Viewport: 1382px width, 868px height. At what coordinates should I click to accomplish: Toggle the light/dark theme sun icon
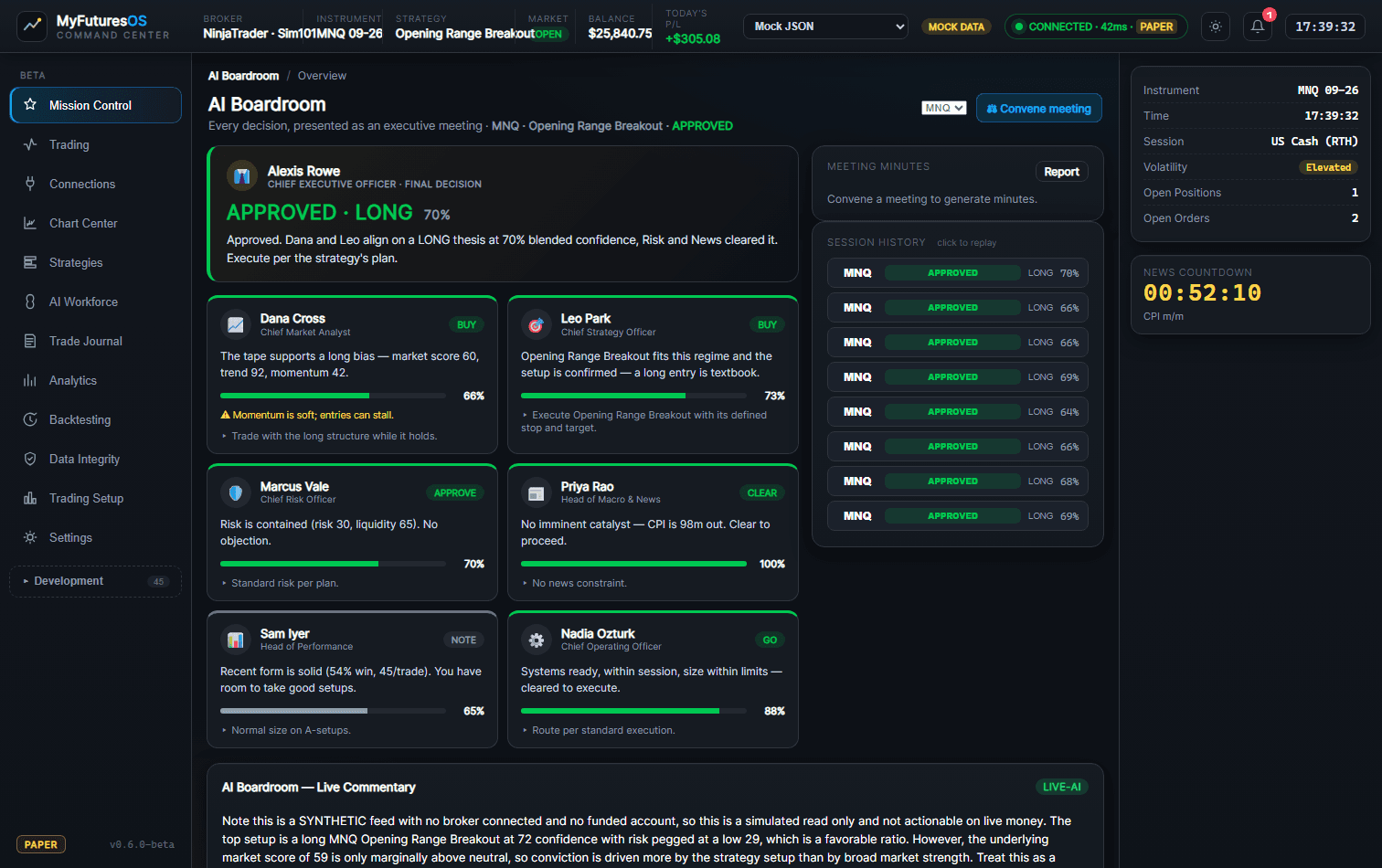click(x=1216, y=26)
